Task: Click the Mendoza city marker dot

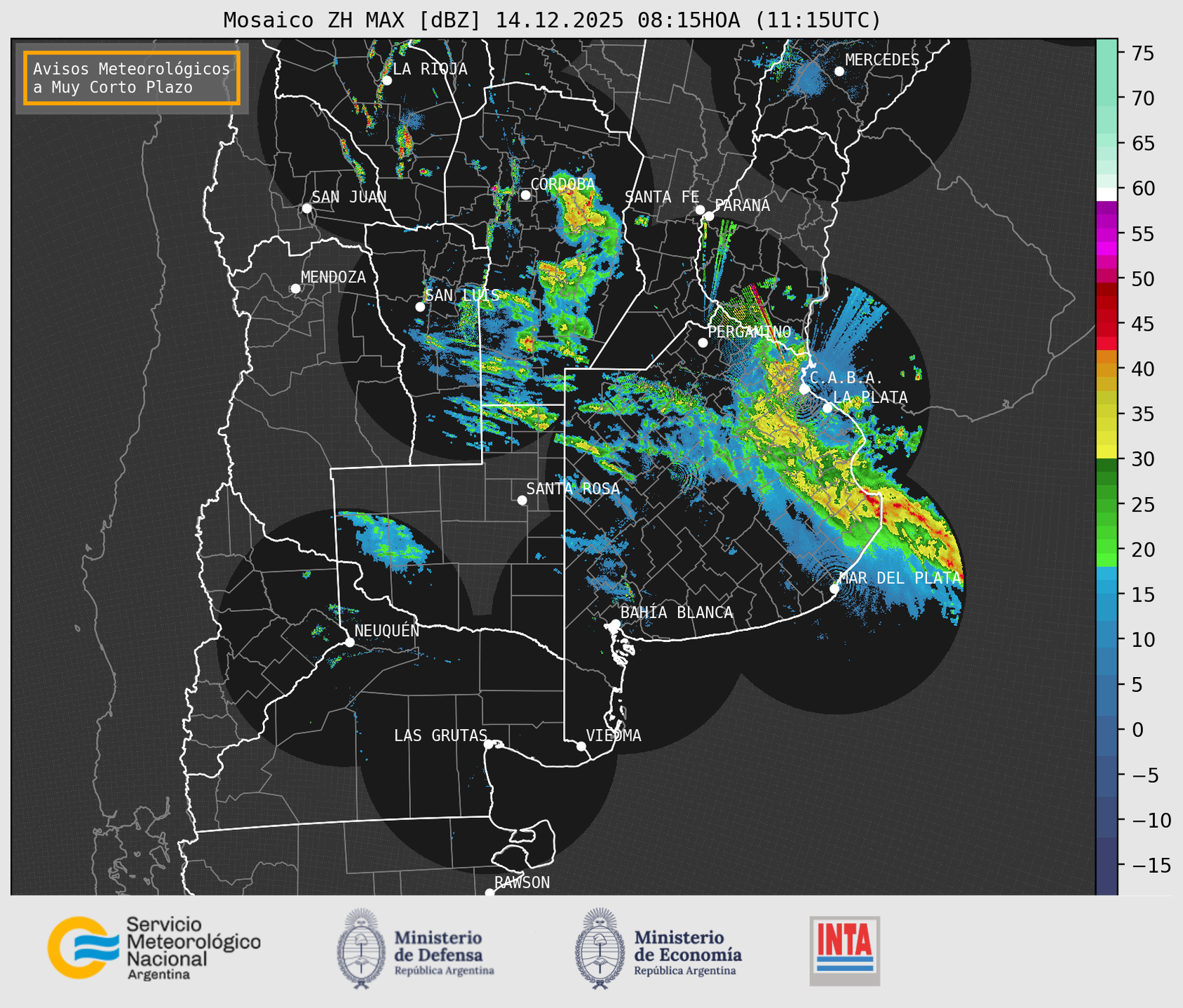Action: click(x=296, y=289)
